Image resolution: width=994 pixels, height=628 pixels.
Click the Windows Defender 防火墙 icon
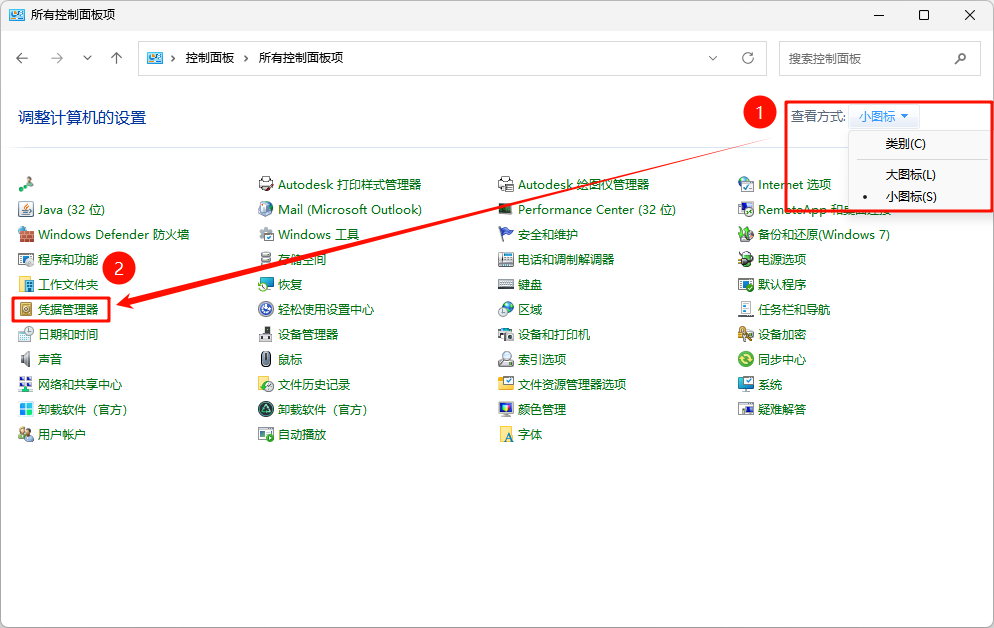click(x=27, y=235)
